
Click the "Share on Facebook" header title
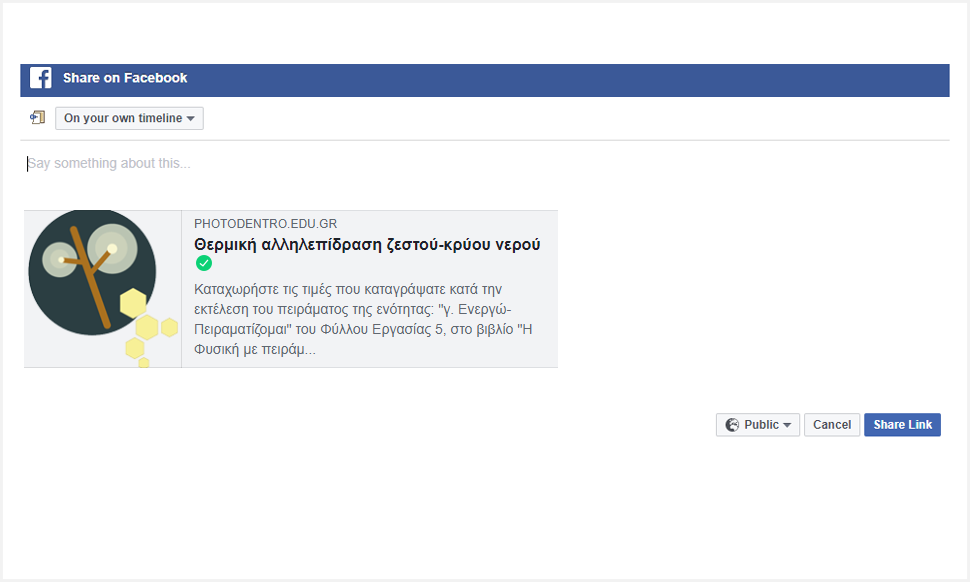pyautogui.click(x=125, y=78)
